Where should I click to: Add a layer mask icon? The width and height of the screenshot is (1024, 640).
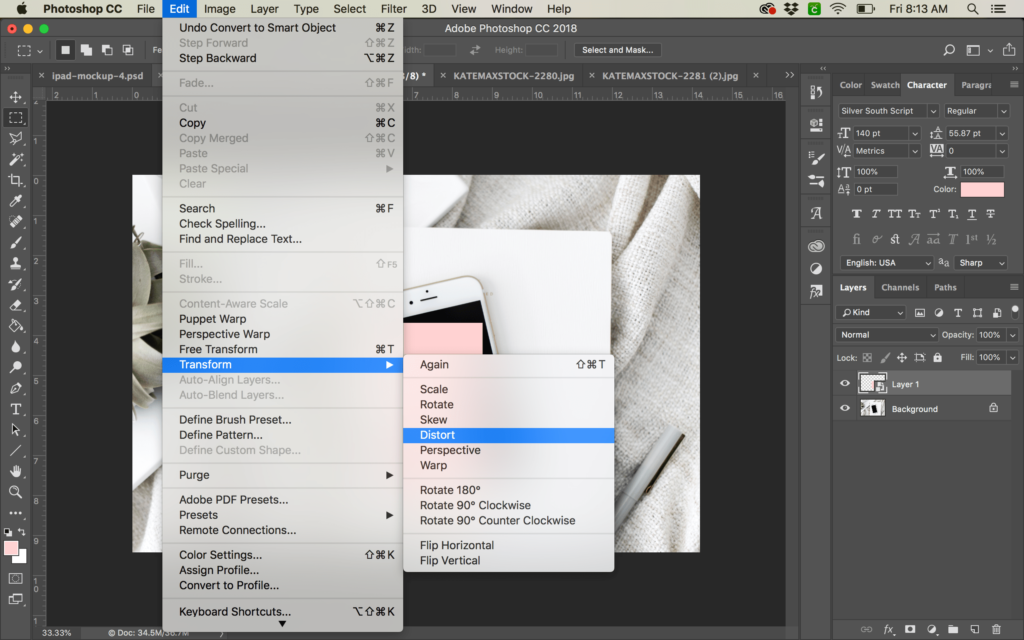point(910,629)
